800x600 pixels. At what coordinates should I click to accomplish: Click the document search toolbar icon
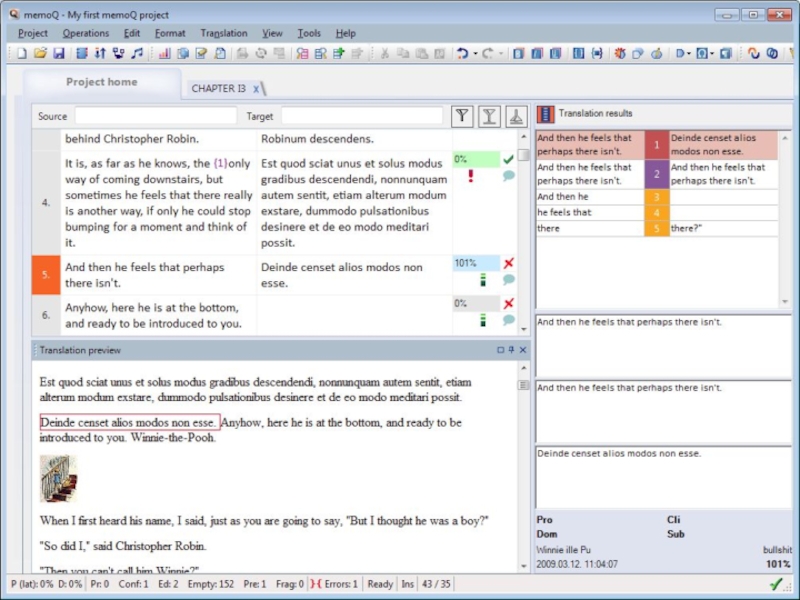tap(220, 53)
